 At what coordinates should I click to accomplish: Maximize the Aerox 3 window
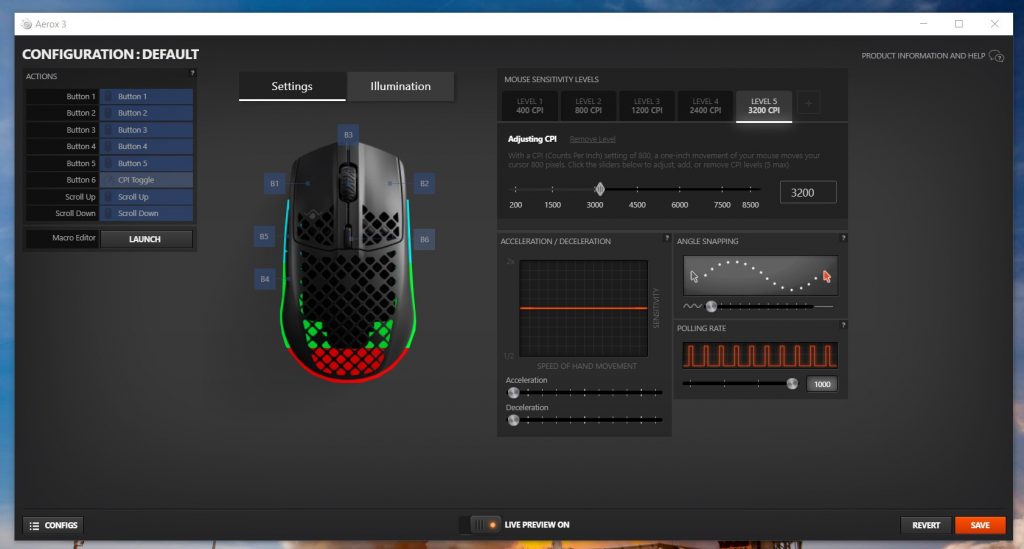pyautogui.click(x=959, y=24)
